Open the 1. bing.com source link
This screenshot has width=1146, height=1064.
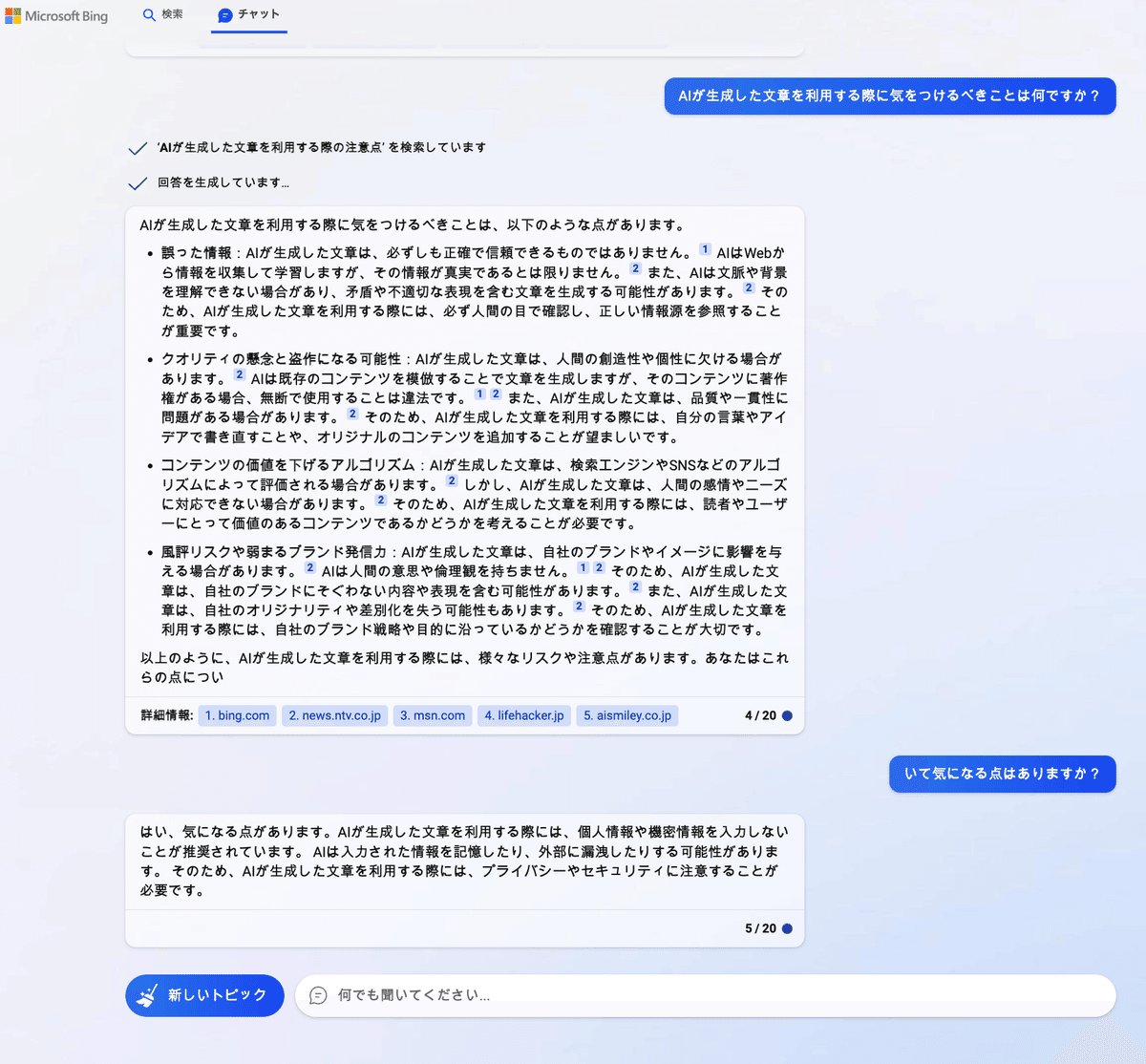click(x=237, y=715)
